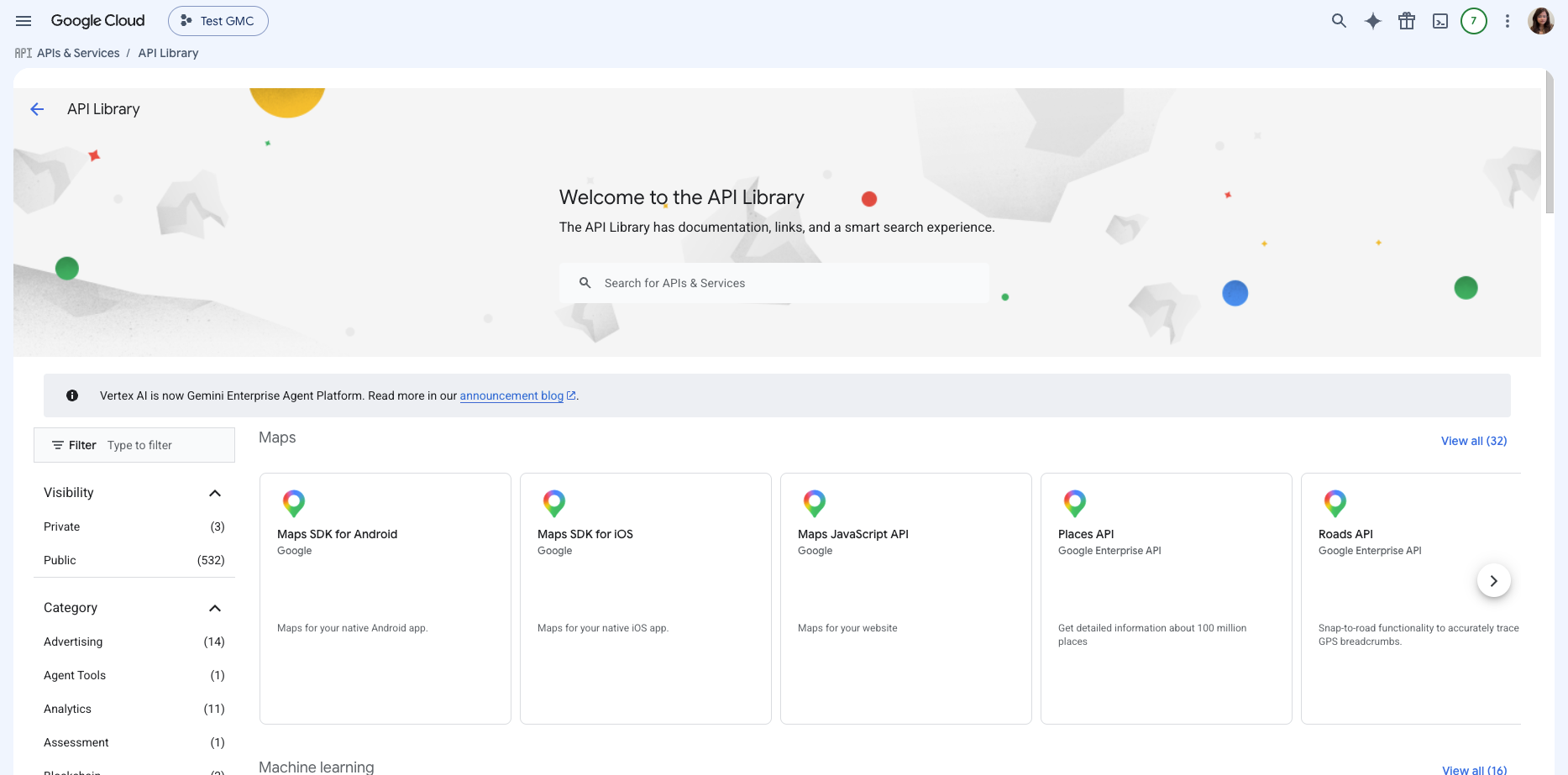Filter by Public visibility
The width and height of the screenshot is (1568, 775).
pos(134,560)
